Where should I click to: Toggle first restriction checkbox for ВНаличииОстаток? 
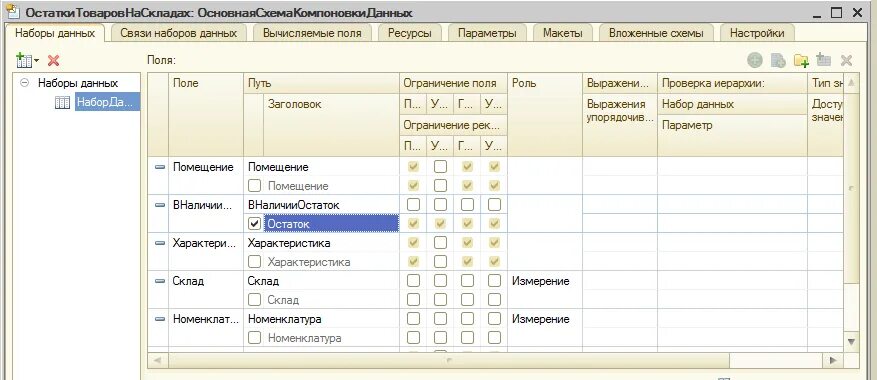(x=413, y=205)
